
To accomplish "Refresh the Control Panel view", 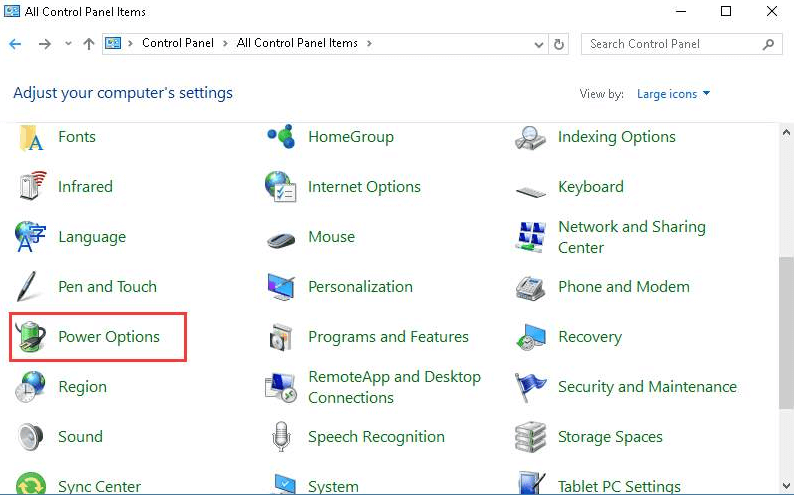I will 559,45.
